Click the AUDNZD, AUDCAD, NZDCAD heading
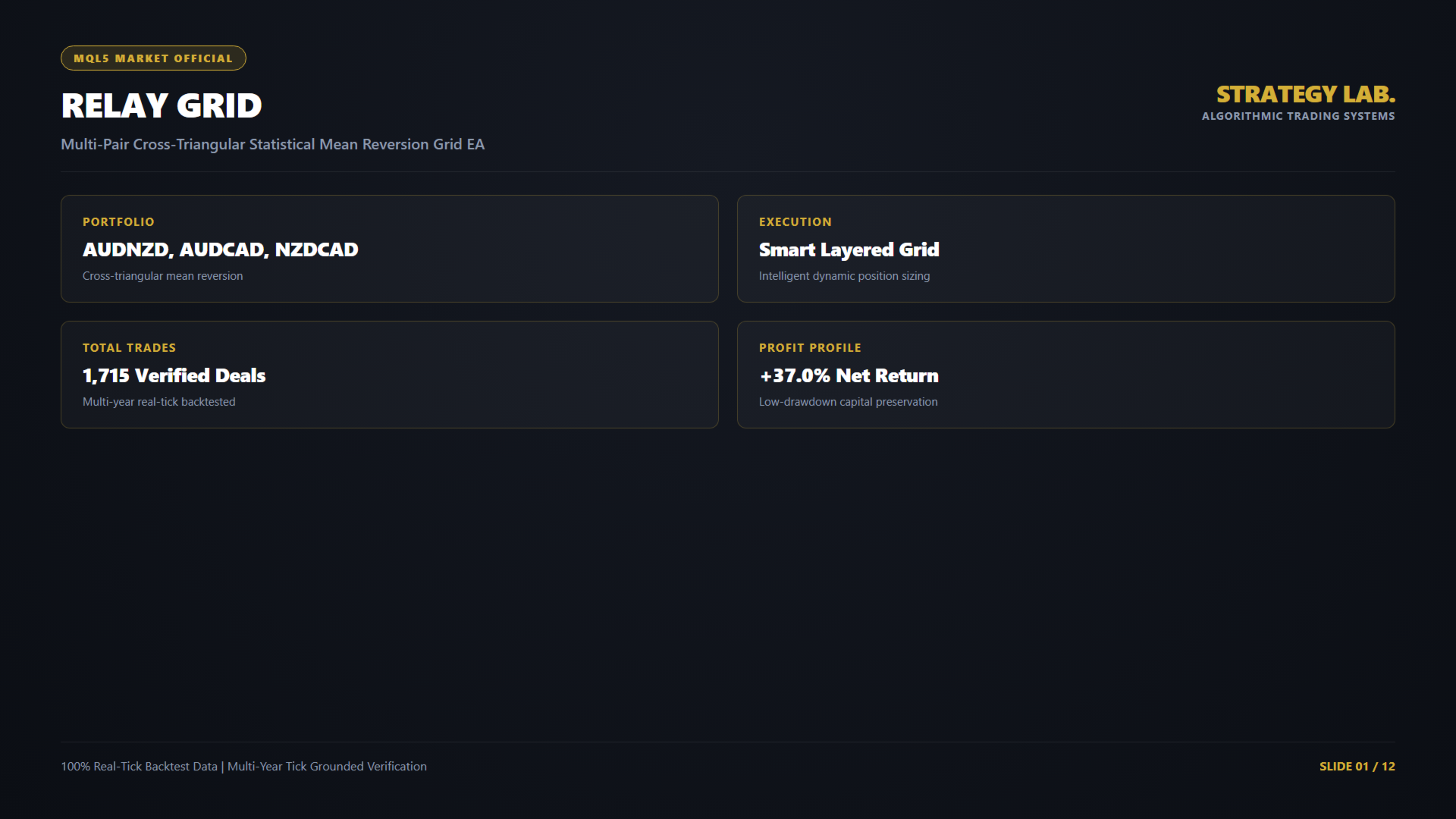 [220, 249]
